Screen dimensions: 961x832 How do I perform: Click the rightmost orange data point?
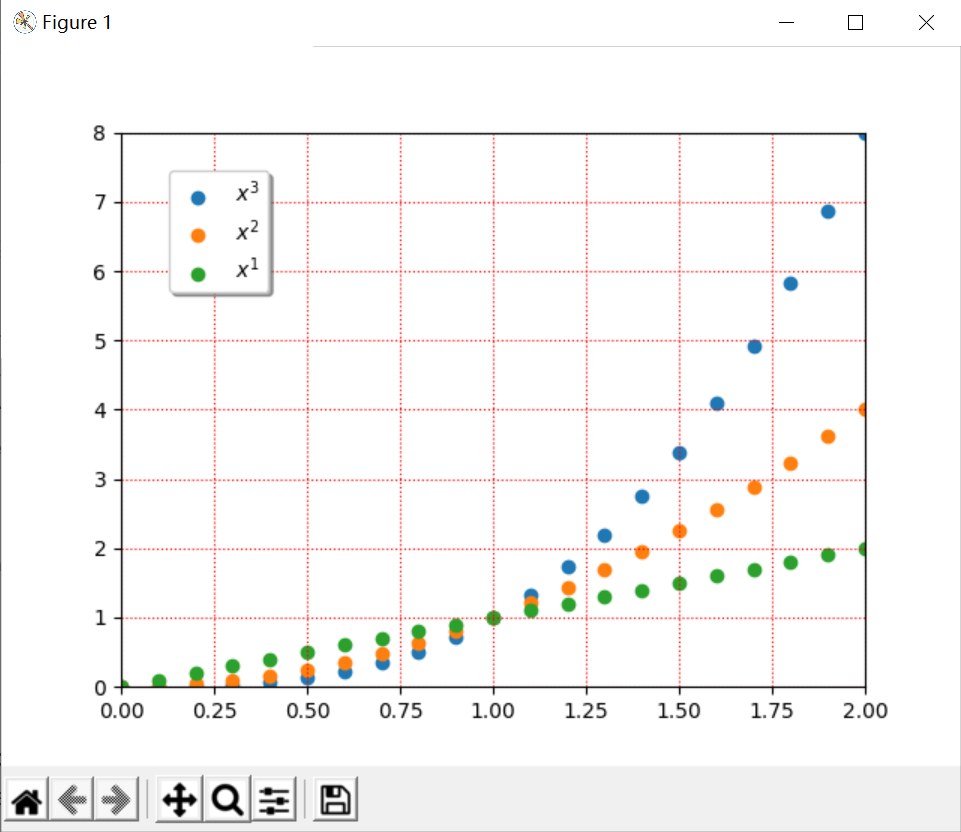pyautogui.click(x=863, y=409)
